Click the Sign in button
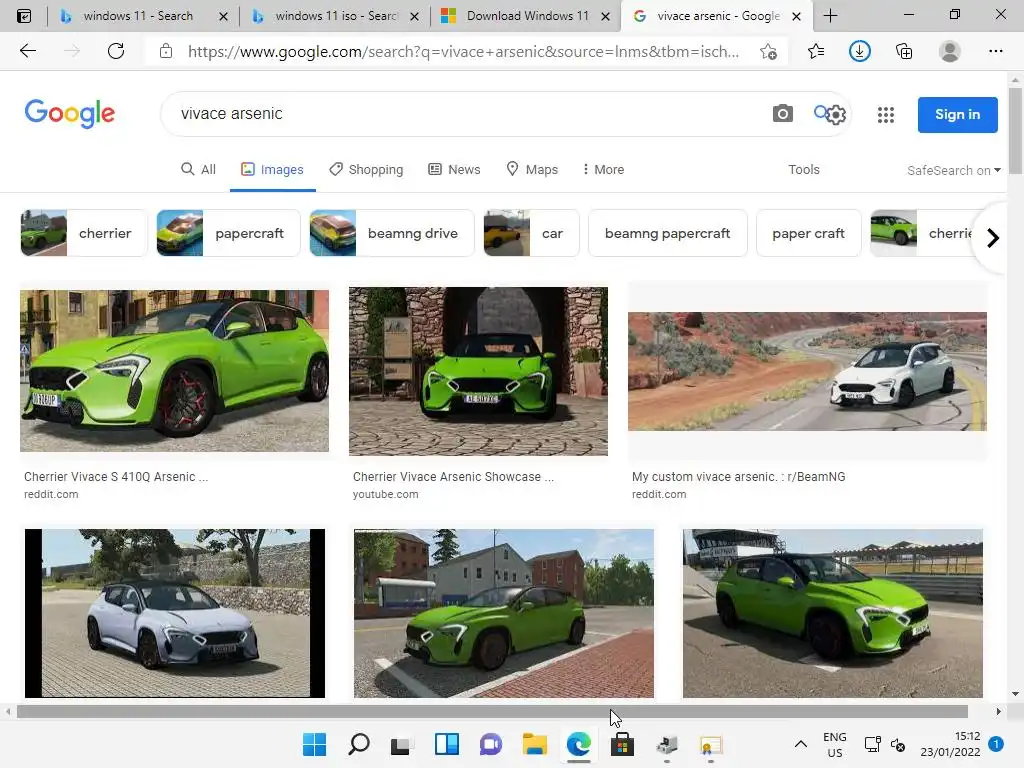 coord(957,115)
